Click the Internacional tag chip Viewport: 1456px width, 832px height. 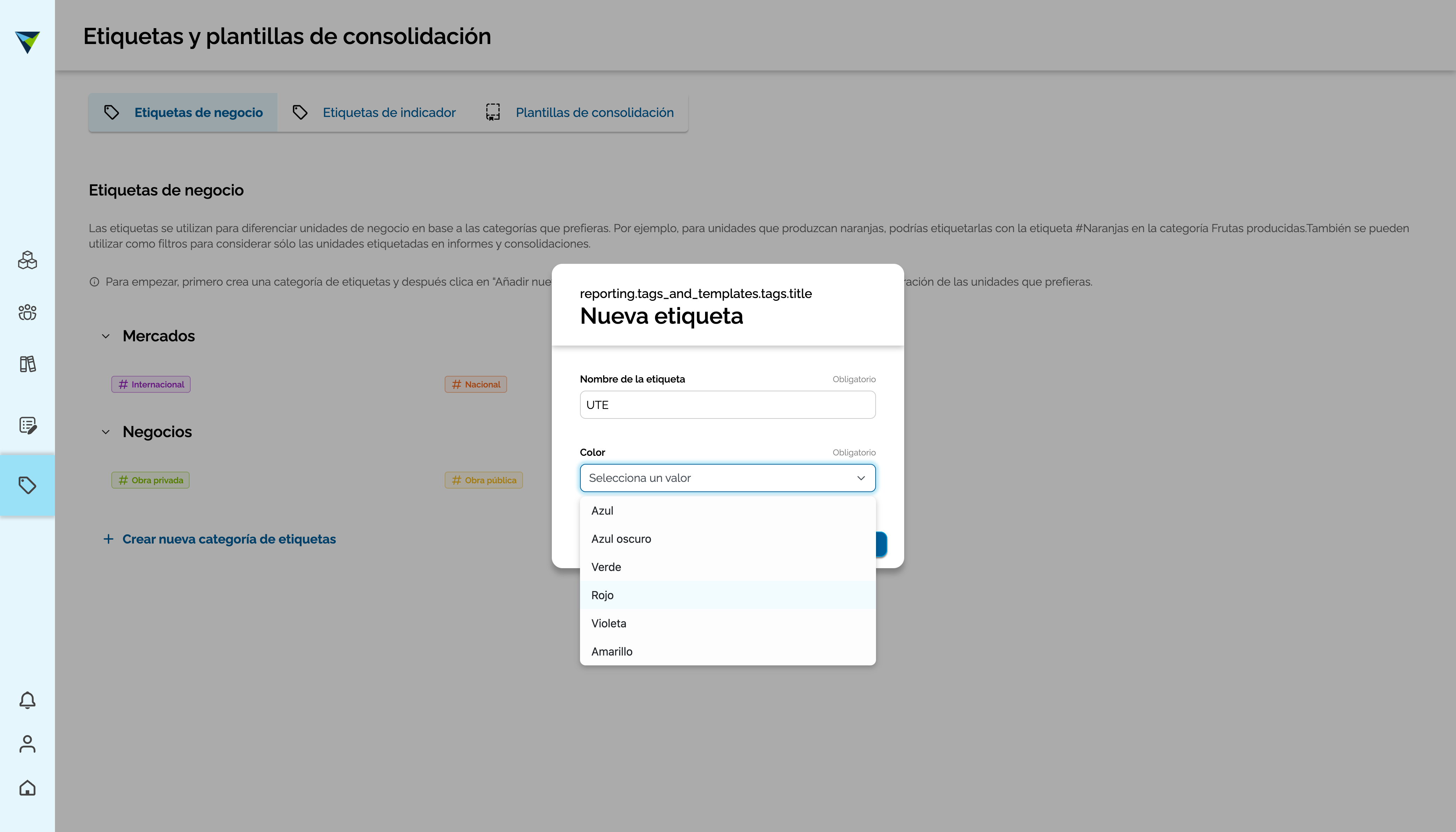click(151, 385)
